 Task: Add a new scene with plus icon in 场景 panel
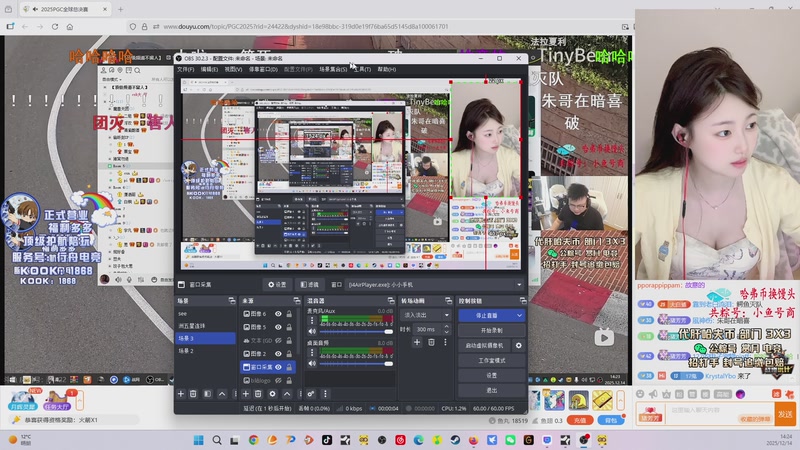pyautogui.click(x=181, y=394)
